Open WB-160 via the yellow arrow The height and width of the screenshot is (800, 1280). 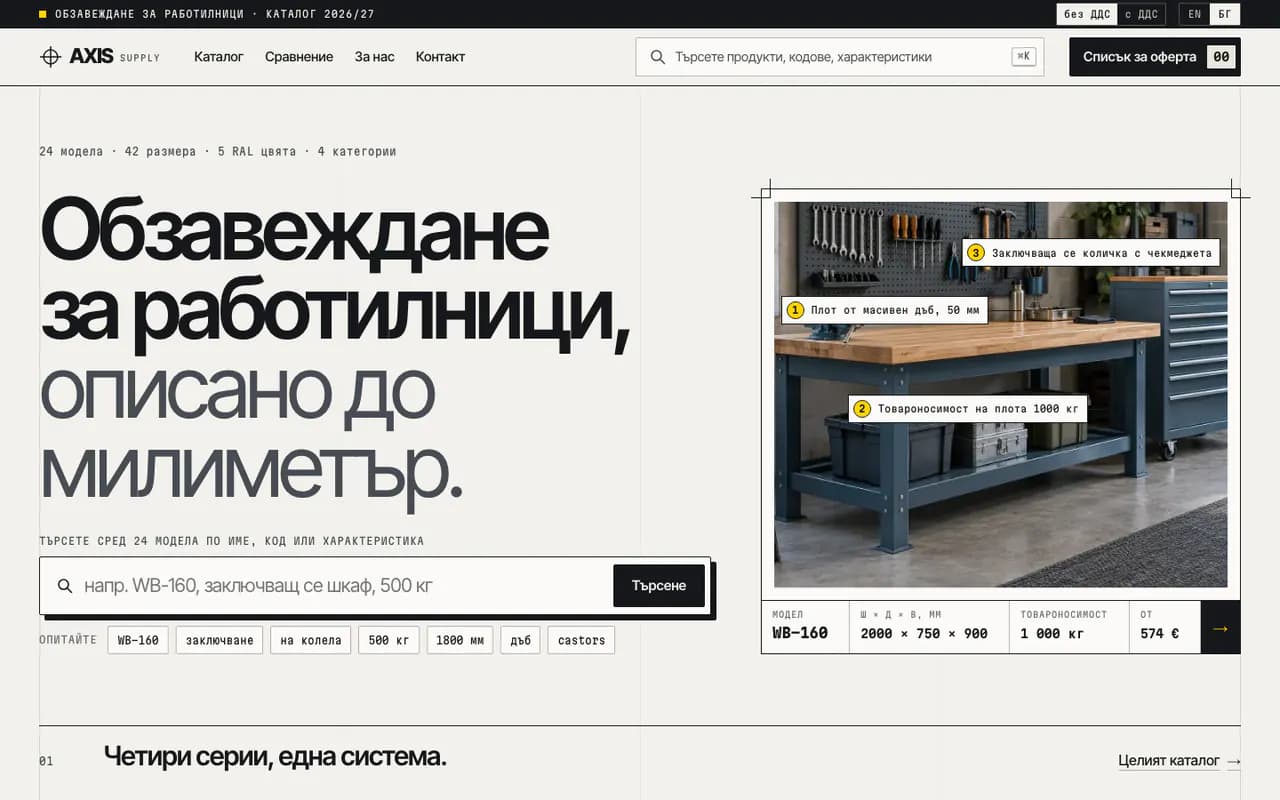coord(1220,628)
